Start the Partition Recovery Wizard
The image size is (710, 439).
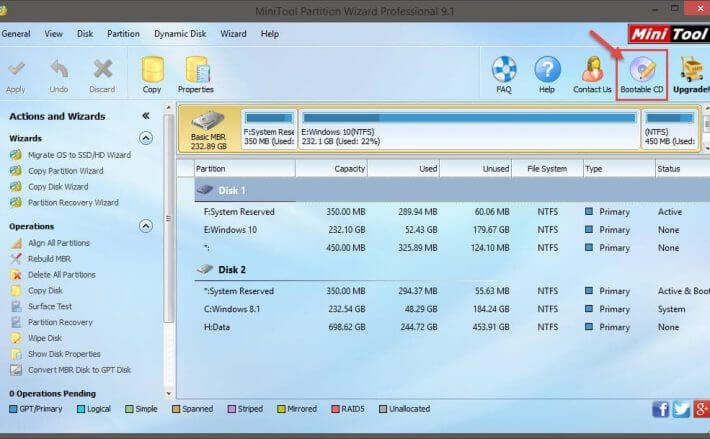click(73, 203)
